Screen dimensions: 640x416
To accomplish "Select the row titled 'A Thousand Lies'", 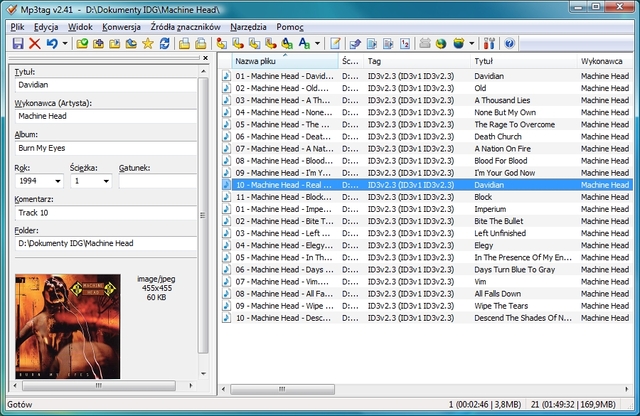I will pyautogui.click(x=427, y=100).
